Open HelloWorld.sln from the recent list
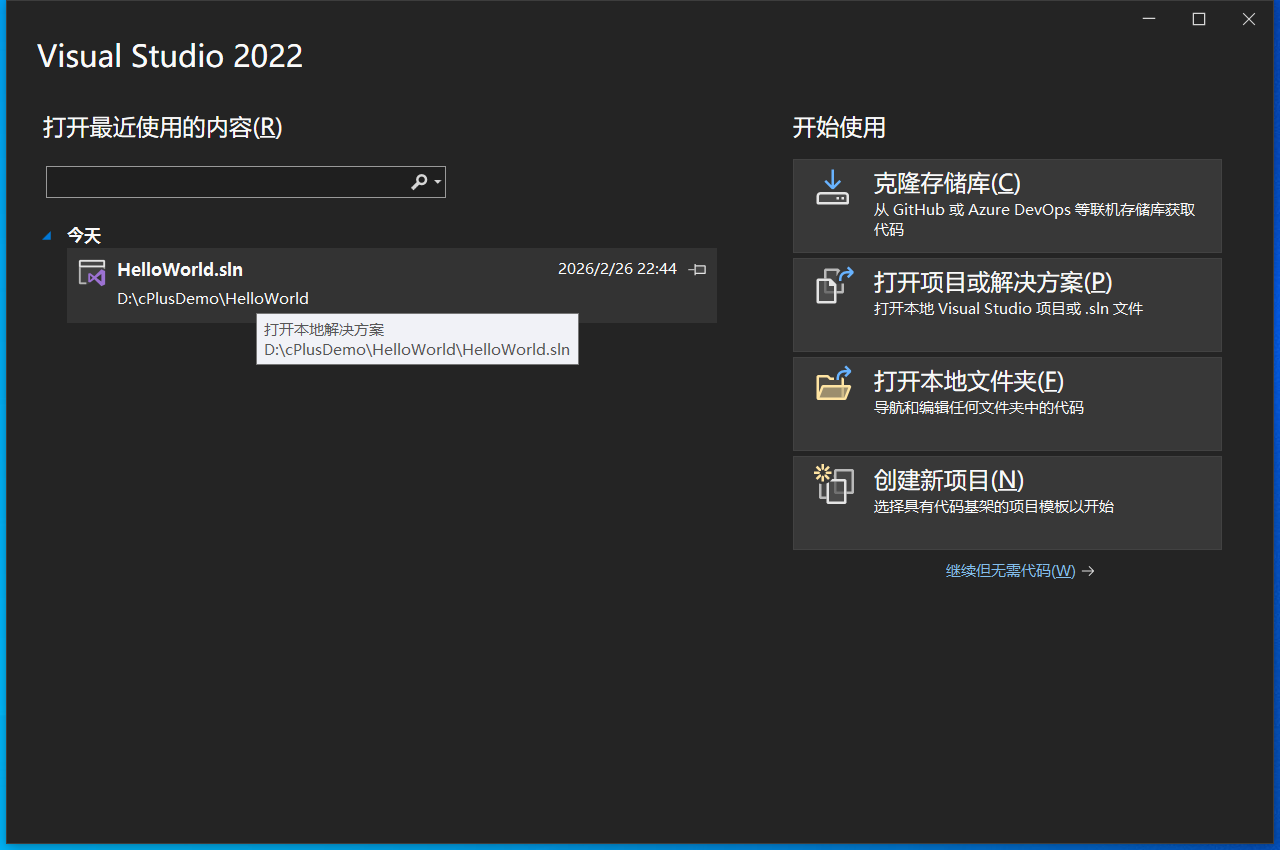This screenshot has height=850, width=1280. (392, 285)
